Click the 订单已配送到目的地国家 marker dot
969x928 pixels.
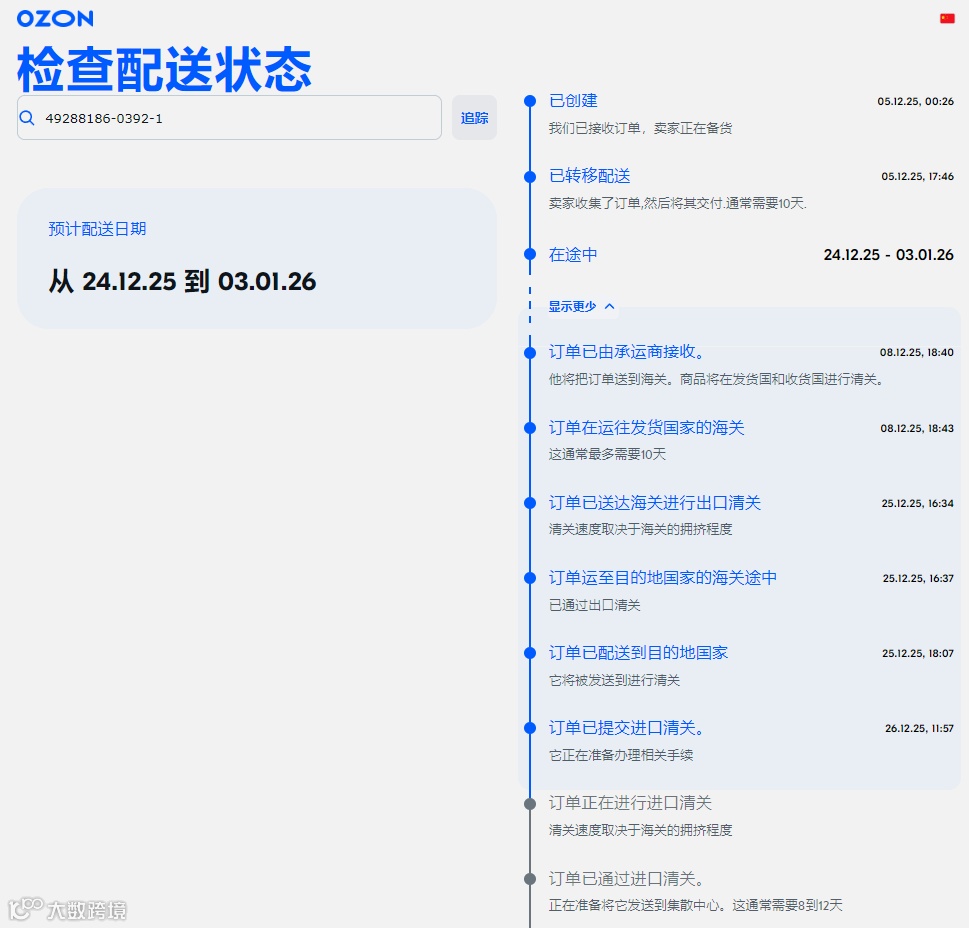(x=530, y=653)
